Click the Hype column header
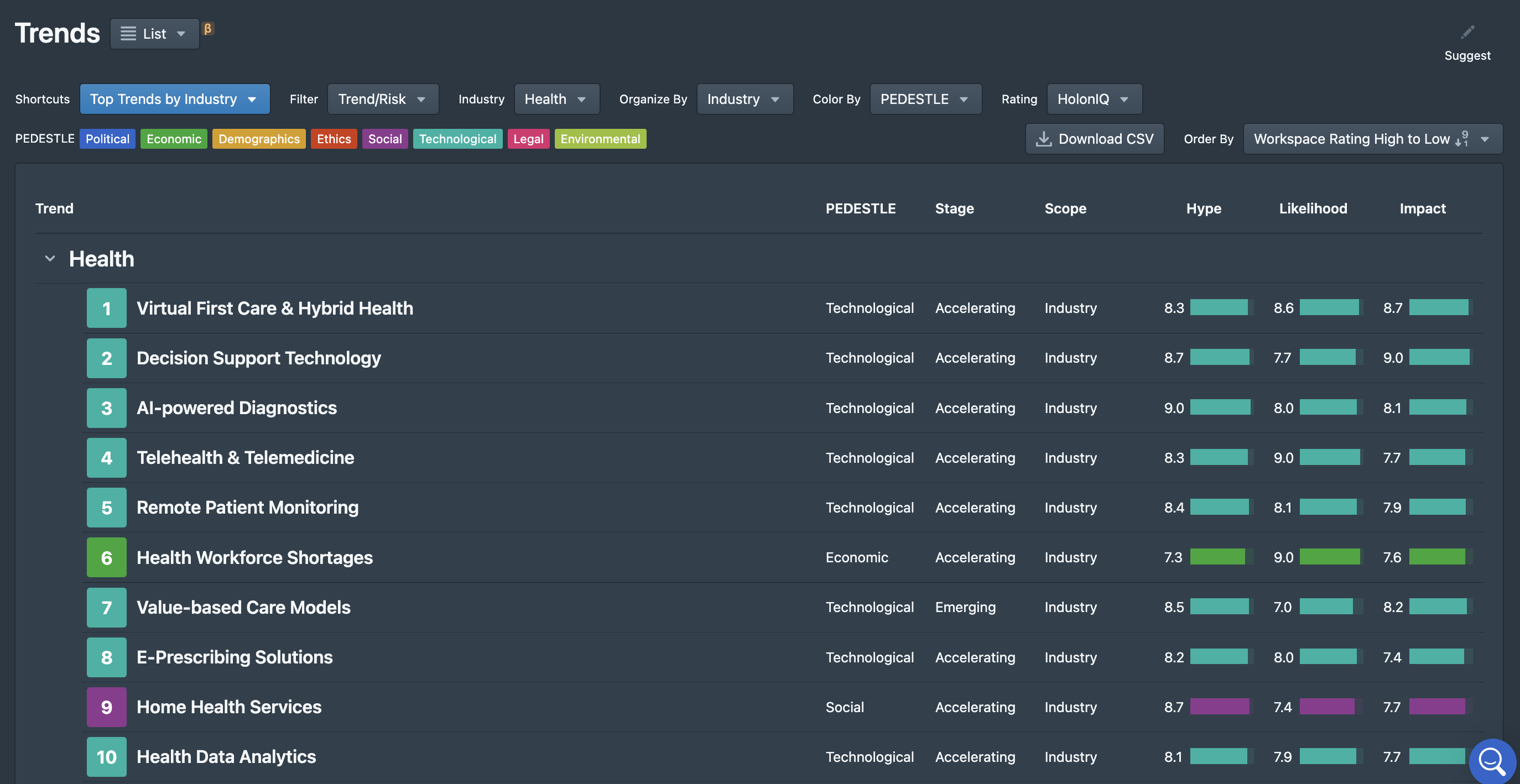1520x784 pixels. click(1204, 208)
